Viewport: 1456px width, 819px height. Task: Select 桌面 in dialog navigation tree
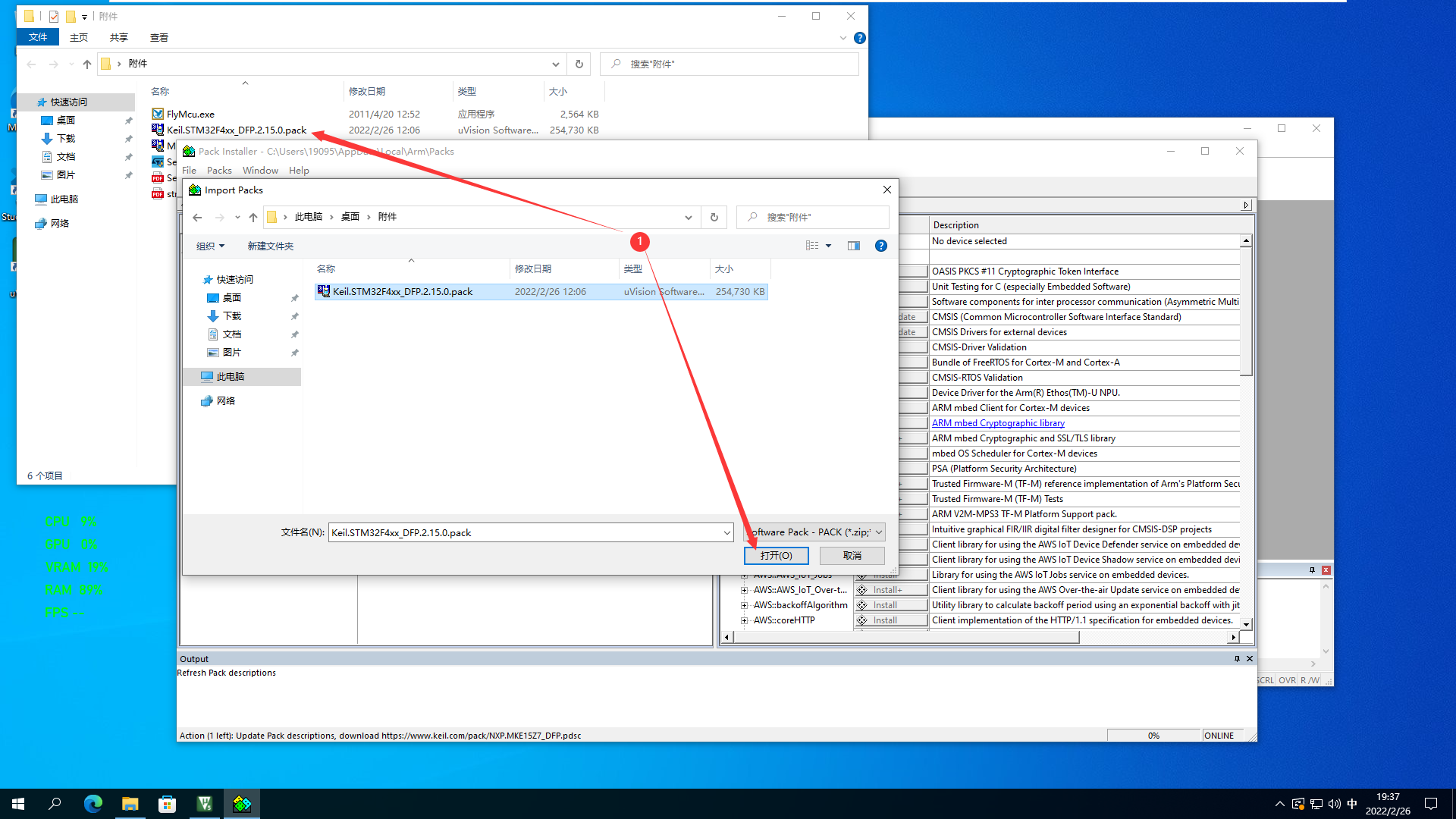click(231, 298)
